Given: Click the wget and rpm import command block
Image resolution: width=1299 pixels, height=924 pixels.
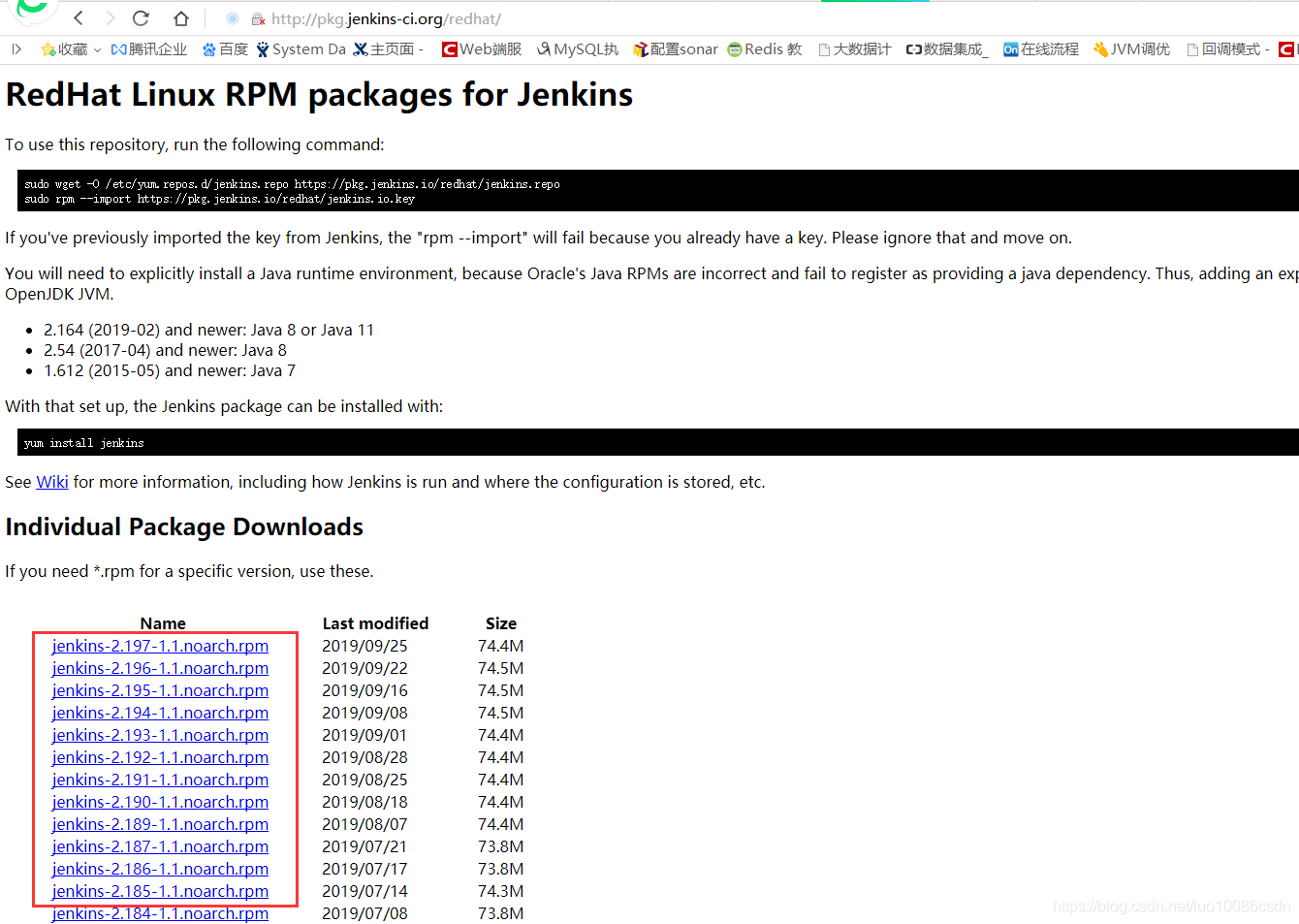Looking at the screenshot, I should (x=658, y=191).
